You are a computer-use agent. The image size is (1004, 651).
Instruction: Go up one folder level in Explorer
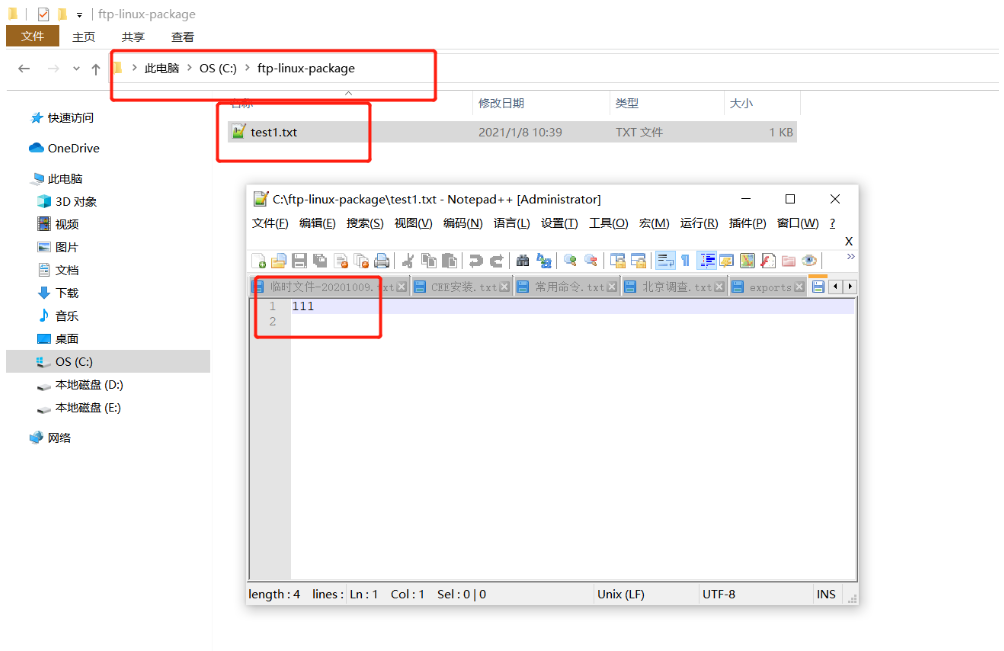(95, 68)
